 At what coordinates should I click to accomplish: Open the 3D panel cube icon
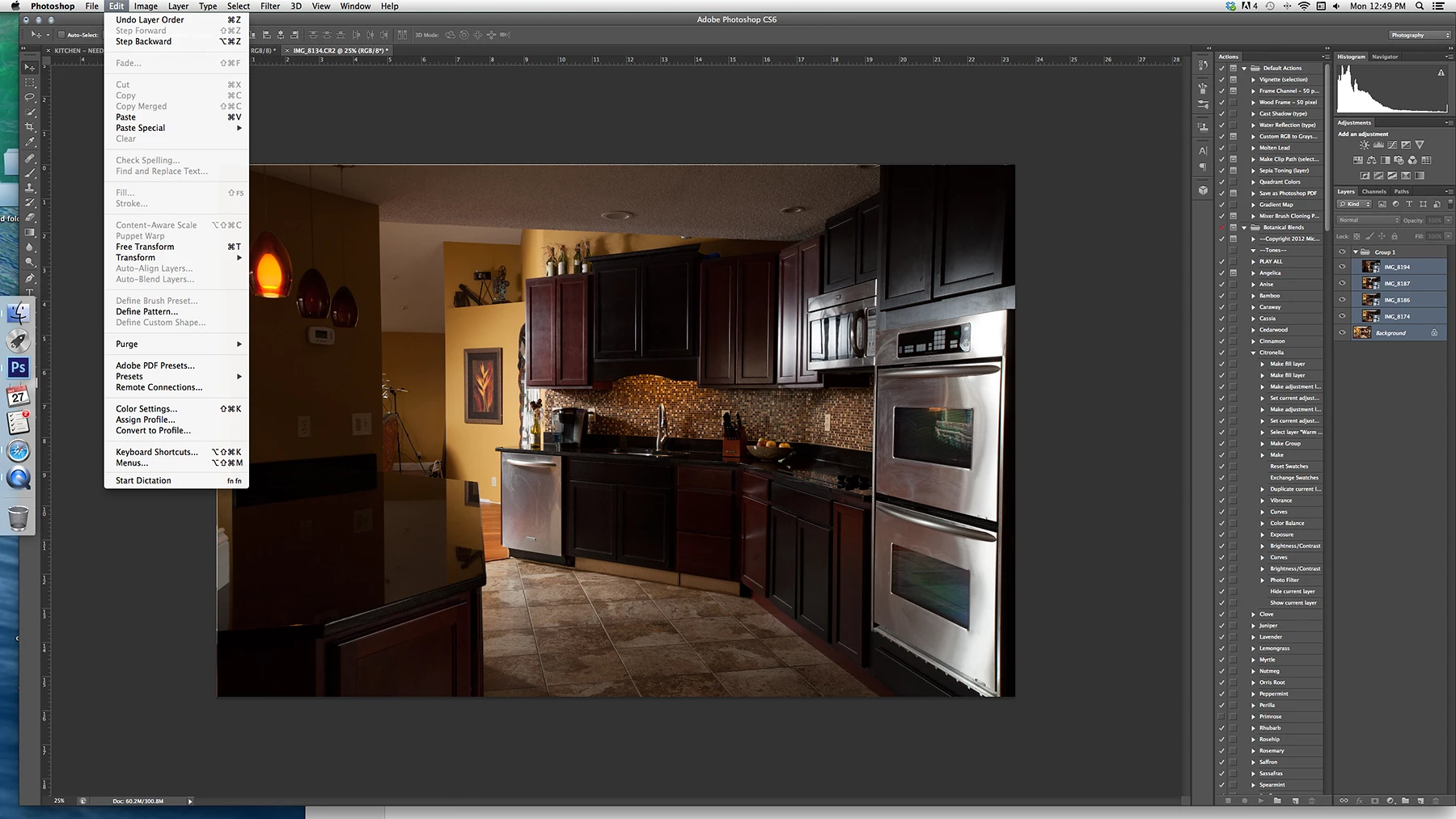[x=1203, y=190]
